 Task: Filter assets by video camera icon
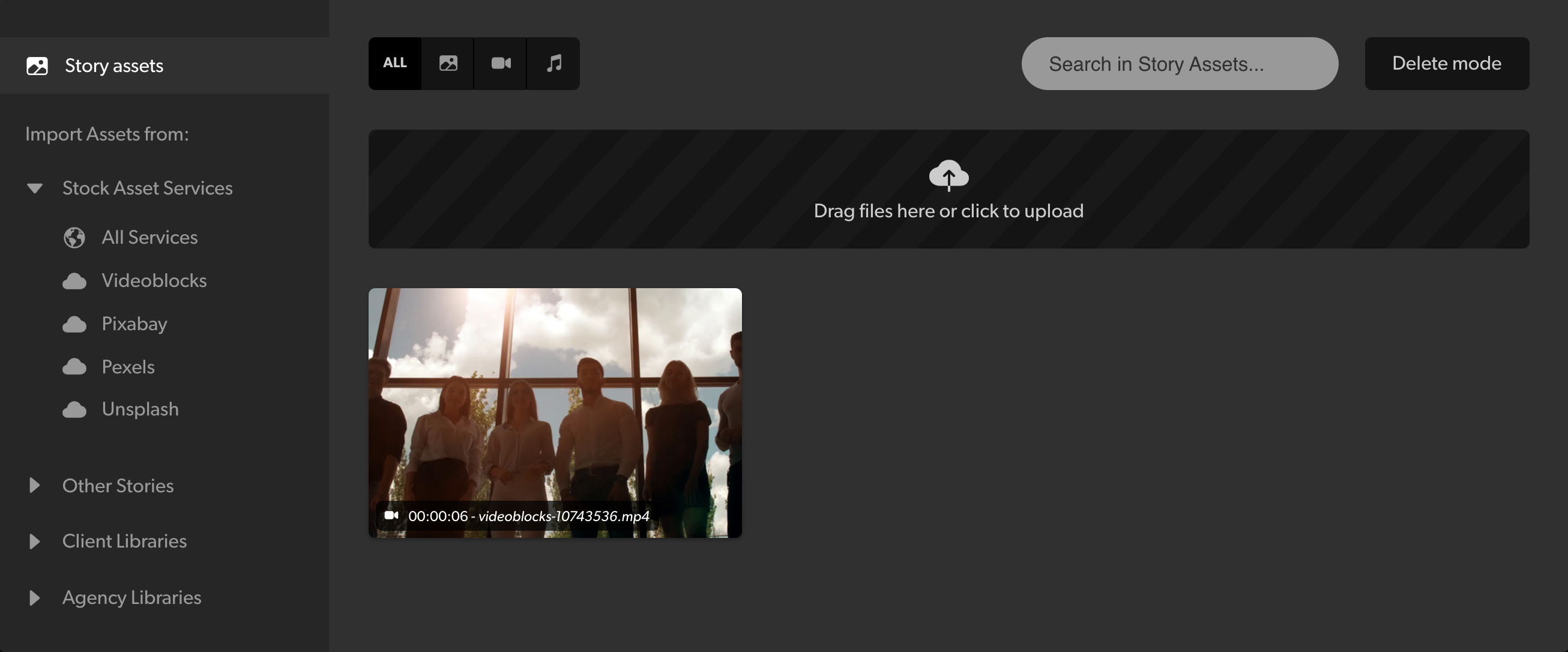pyautogui.click(x=500, y=63)
